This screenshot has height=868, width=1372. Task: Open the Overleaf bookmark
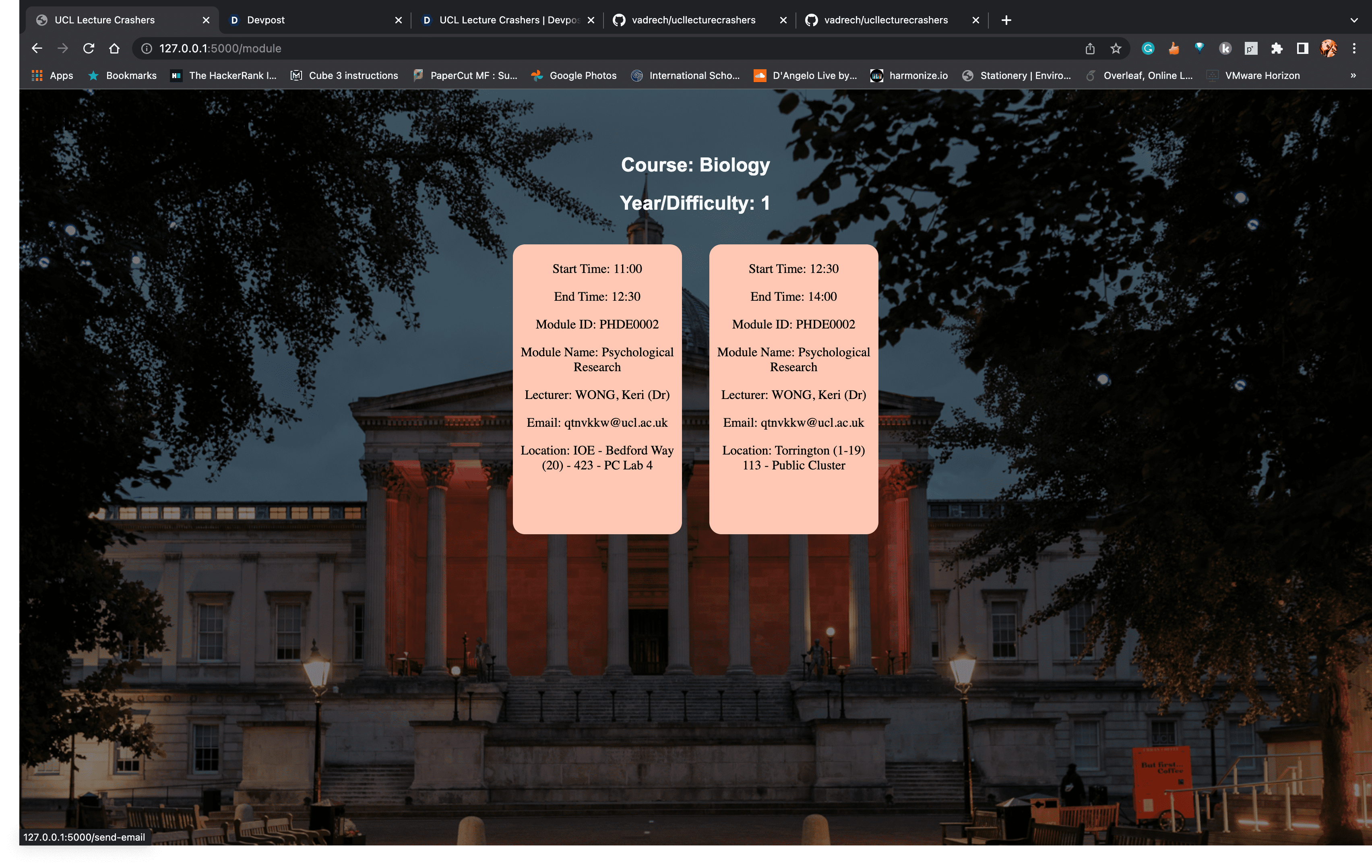(1139, 75)
